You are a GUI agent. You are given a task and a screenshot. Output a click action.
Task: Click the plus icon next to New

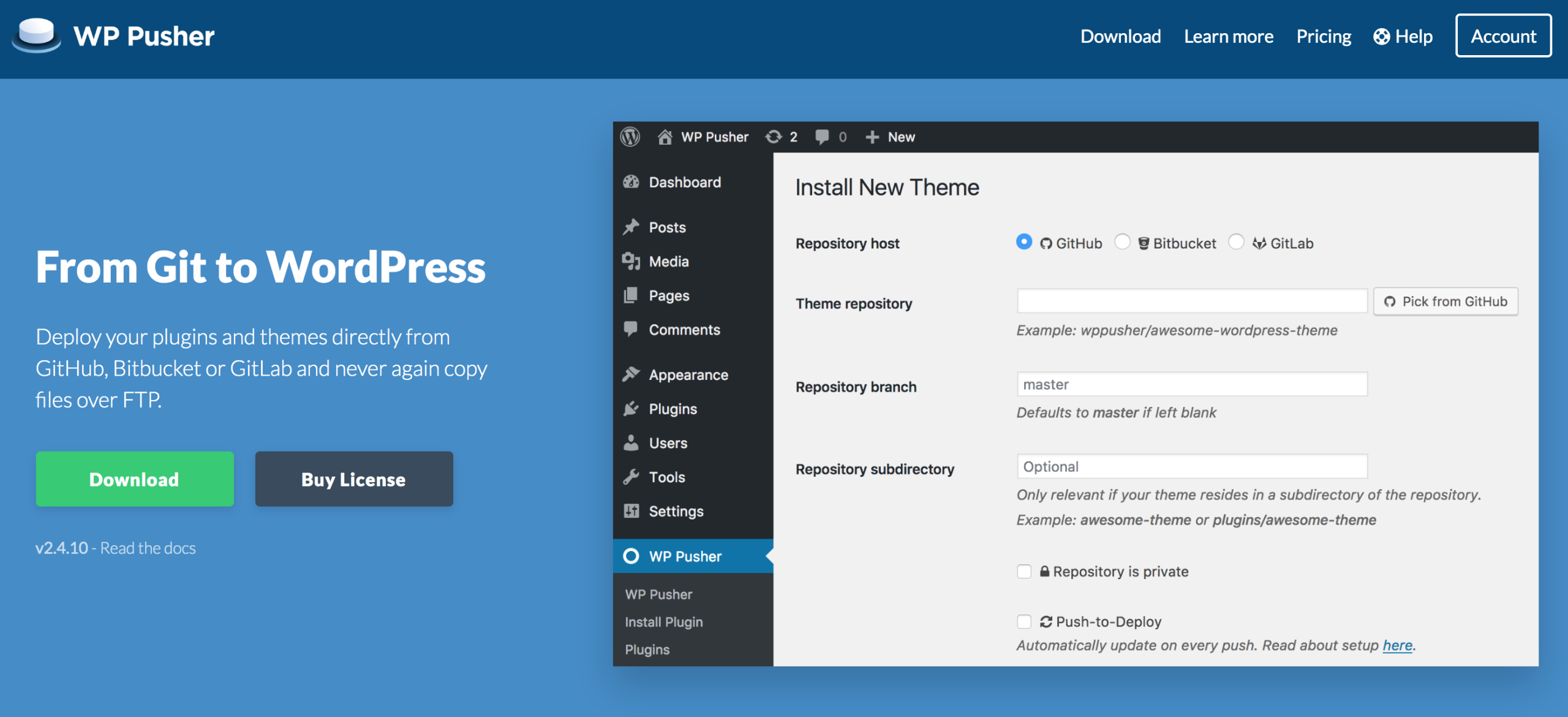pyautogui.click(x=872, y=137)
